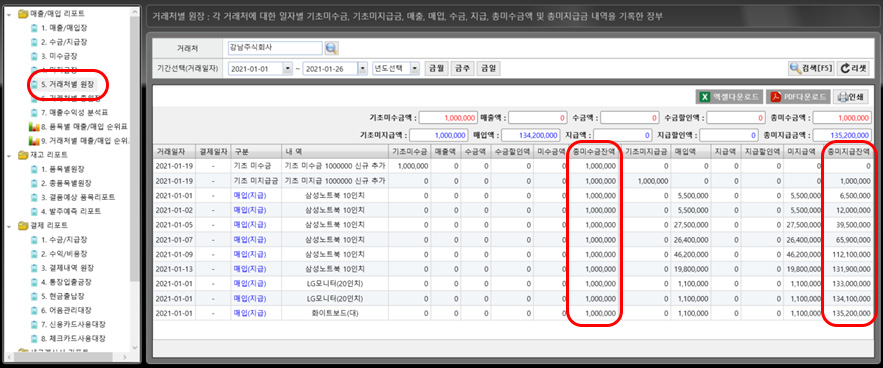Open 2. 수금/지급장 under 매출/매입 리포트
Viewport: 883px width, 368px height.
[64, 42]
